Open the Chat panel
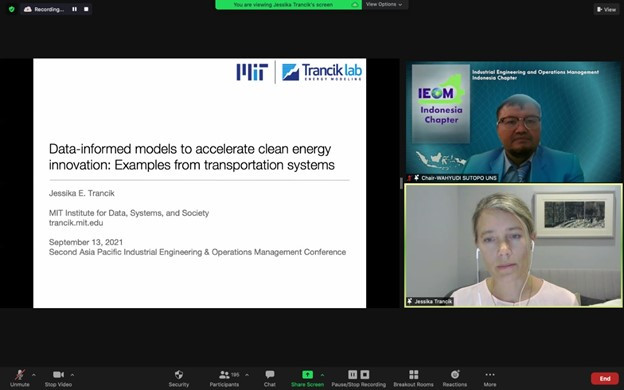Screen dimensions: 624x390 pos(270,378)
